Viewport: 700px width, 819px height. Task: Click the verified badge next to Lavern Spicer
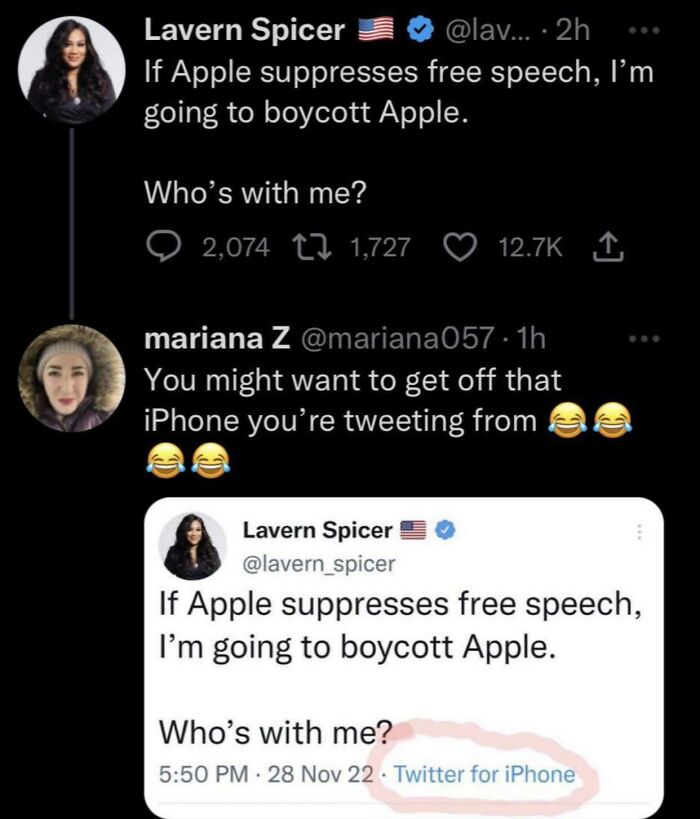[x=419, y=31]
